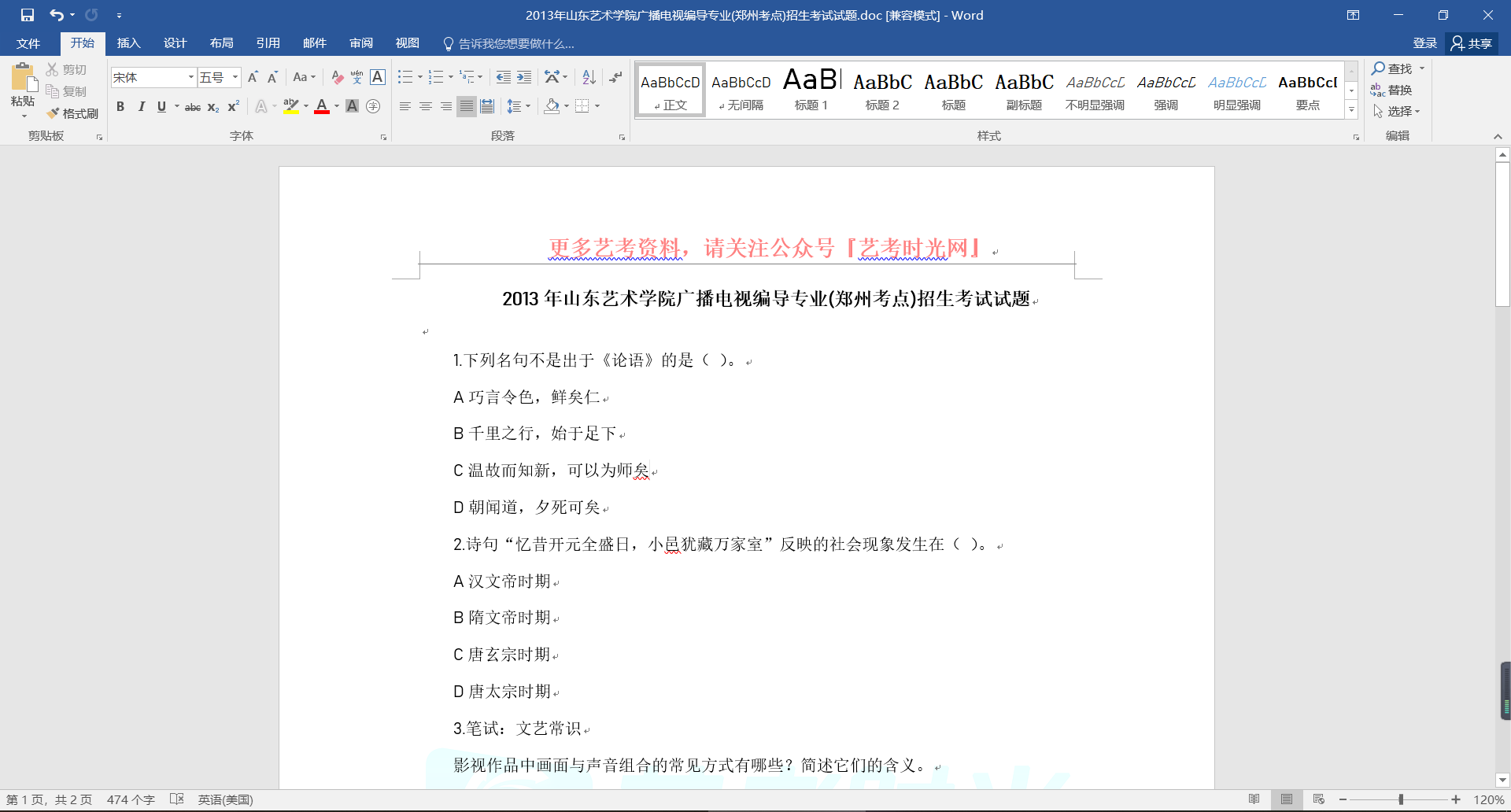Open the 插入 ribbon tab
The image size is (1511, 812).
point(128,43)
